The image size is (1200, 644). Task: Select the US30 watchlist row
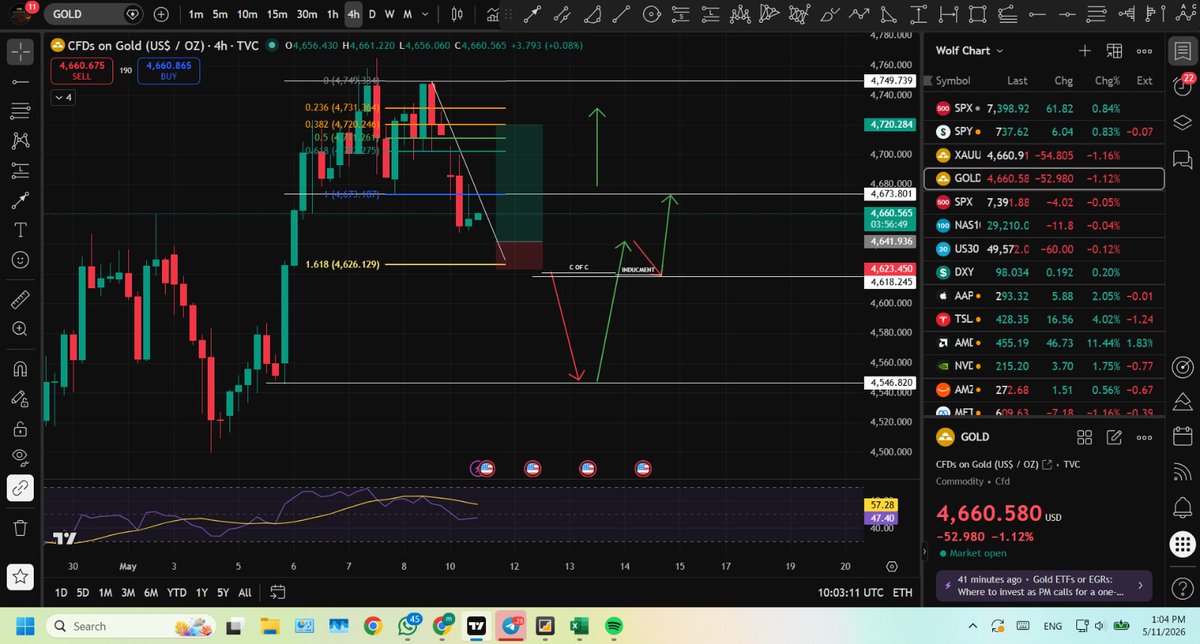click(x=1044, y=249)
